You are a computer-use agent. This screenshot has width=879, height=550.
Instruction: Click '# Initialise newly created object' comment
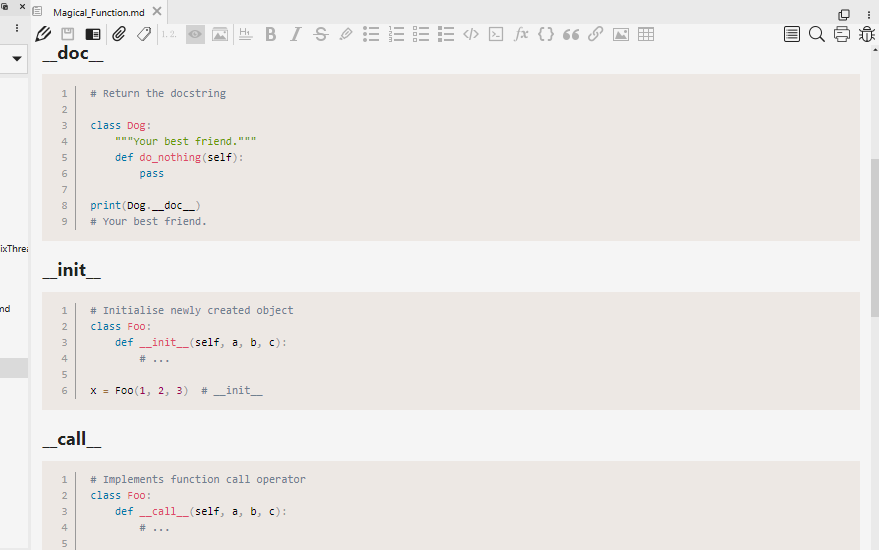[192, 311]
